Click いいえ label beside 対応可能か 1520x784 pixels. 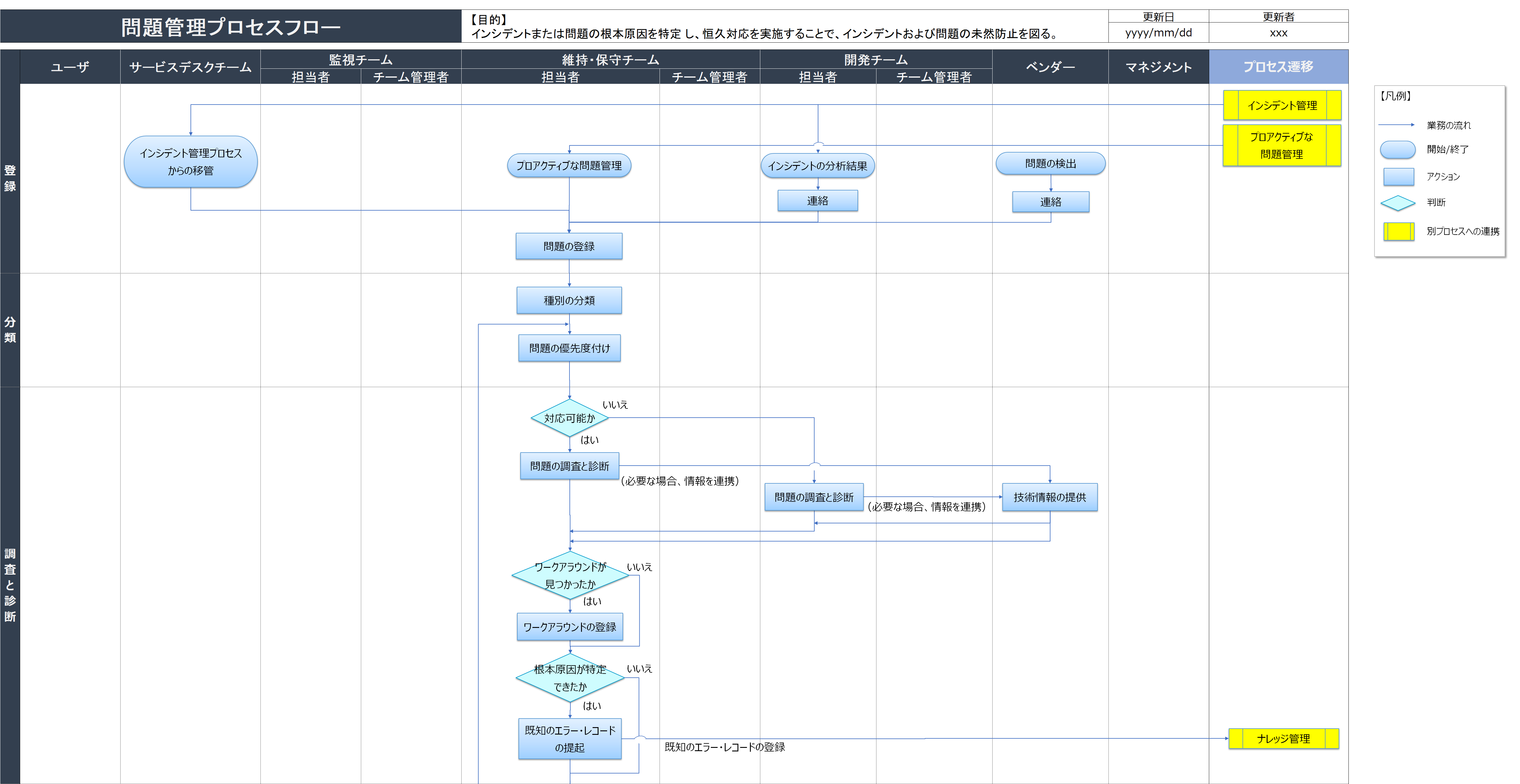coord(615,405)
